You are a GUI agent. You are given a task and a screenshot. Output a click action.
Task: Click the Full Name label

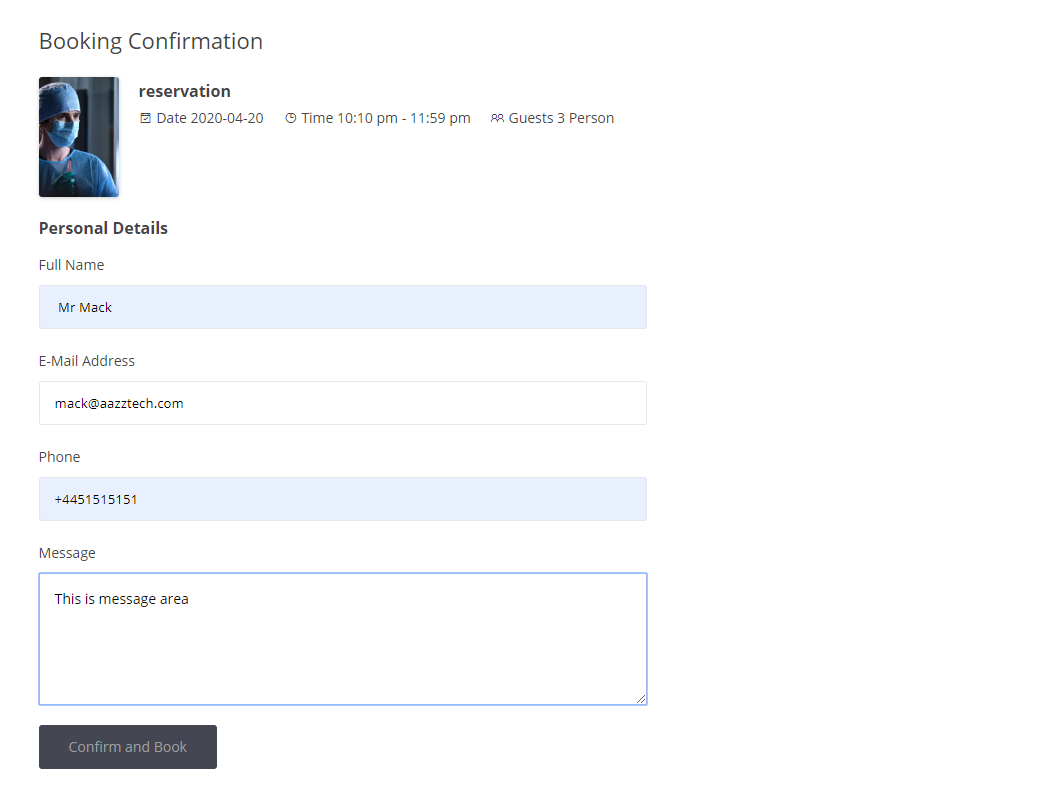71,265
